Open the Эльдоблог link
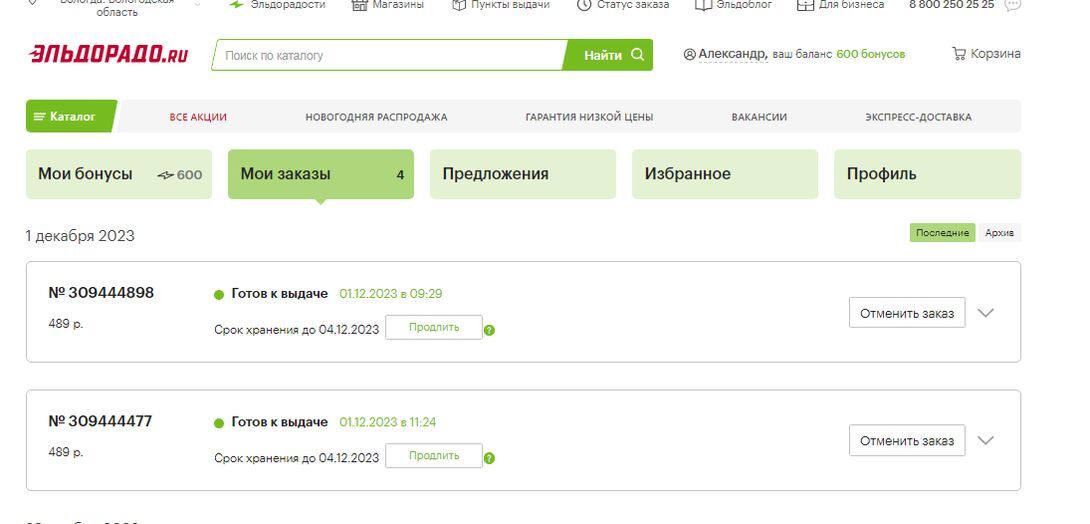Viewport: 1090px width, 524px height. coord(733,4)
